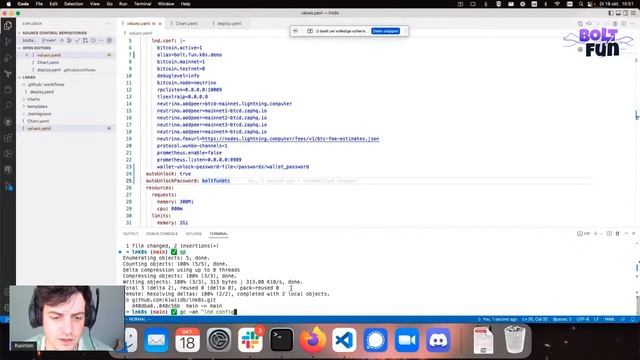This screenshot has height=360, width=640.
Task: Collapse the LNK8S folder section
Action: (x=29, y=77)
